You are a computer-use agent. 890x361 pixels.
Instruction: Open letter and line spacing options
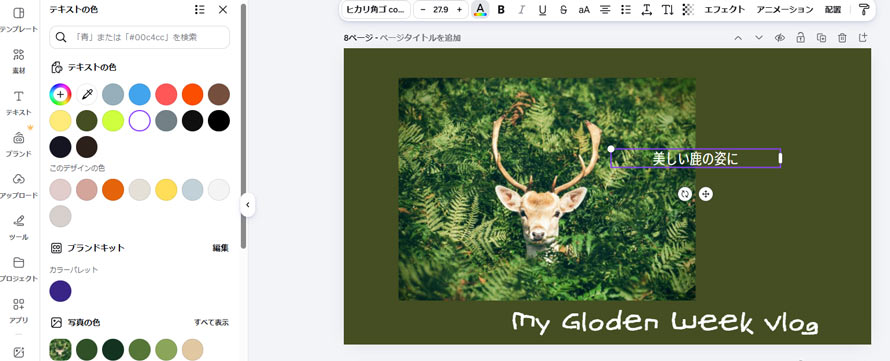646,10
